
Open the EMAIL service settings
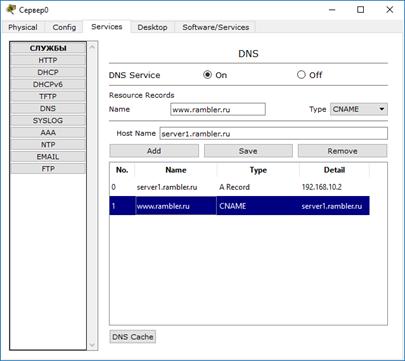(x=48, y=157)
